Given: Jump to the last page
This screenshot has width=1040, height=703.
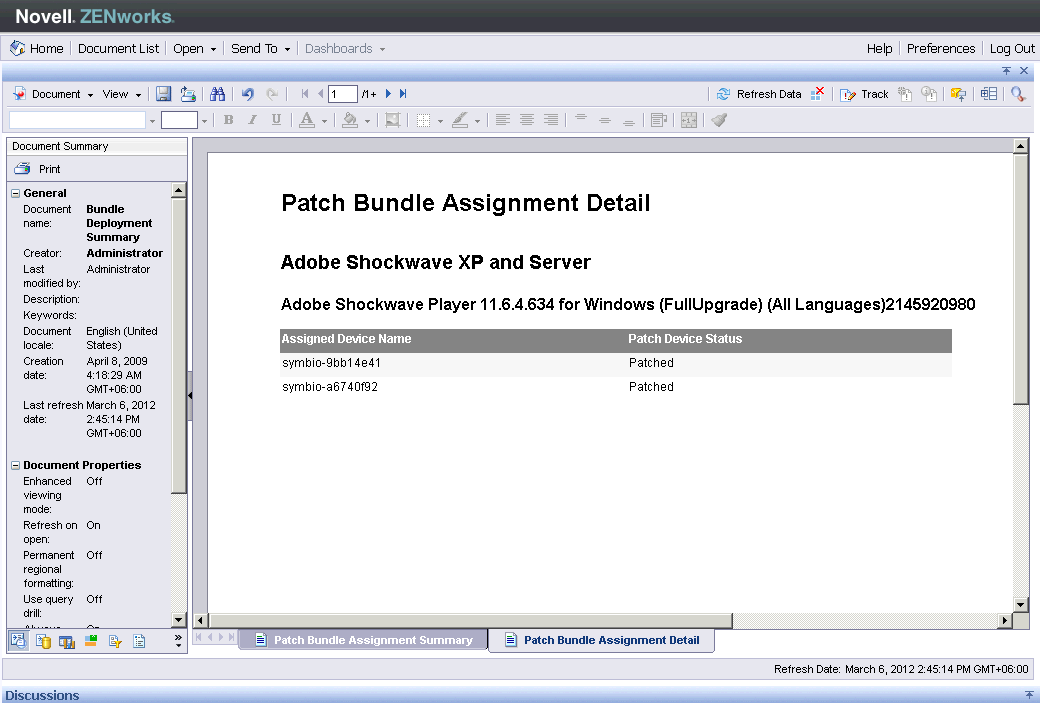Looking at the screenshot, I should (x=403, y=94).
